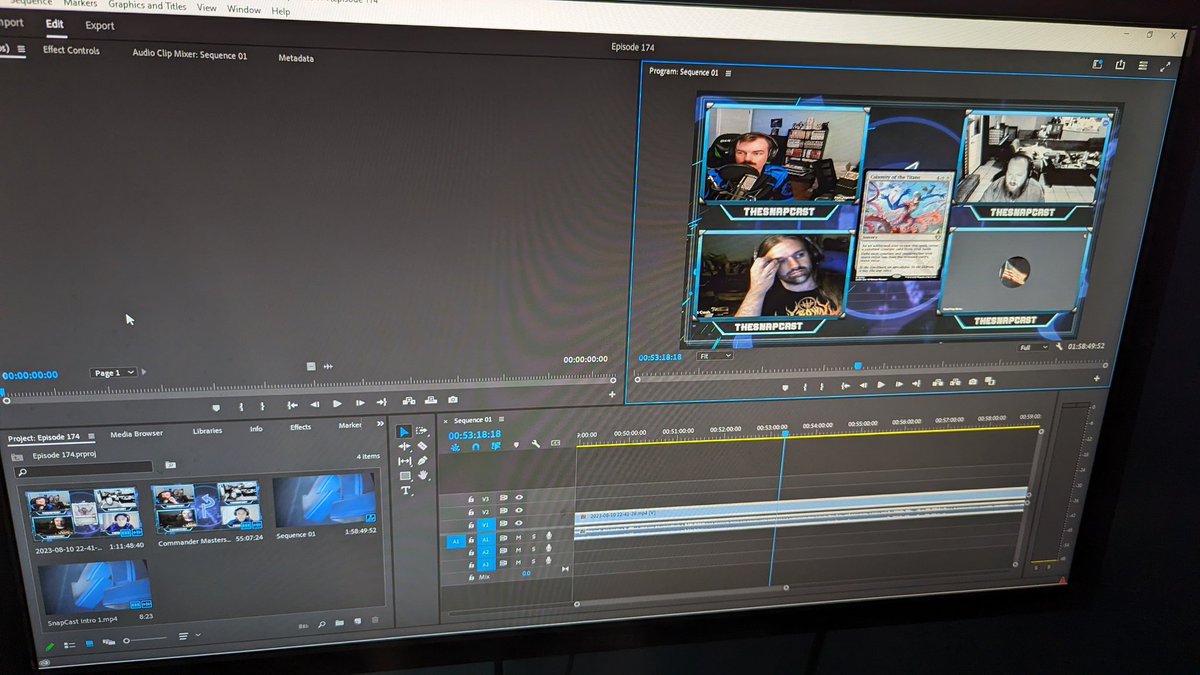Screen dimensions: 1200x675
Task: Toggle V1 track output eye
Action: pos(519,523)
